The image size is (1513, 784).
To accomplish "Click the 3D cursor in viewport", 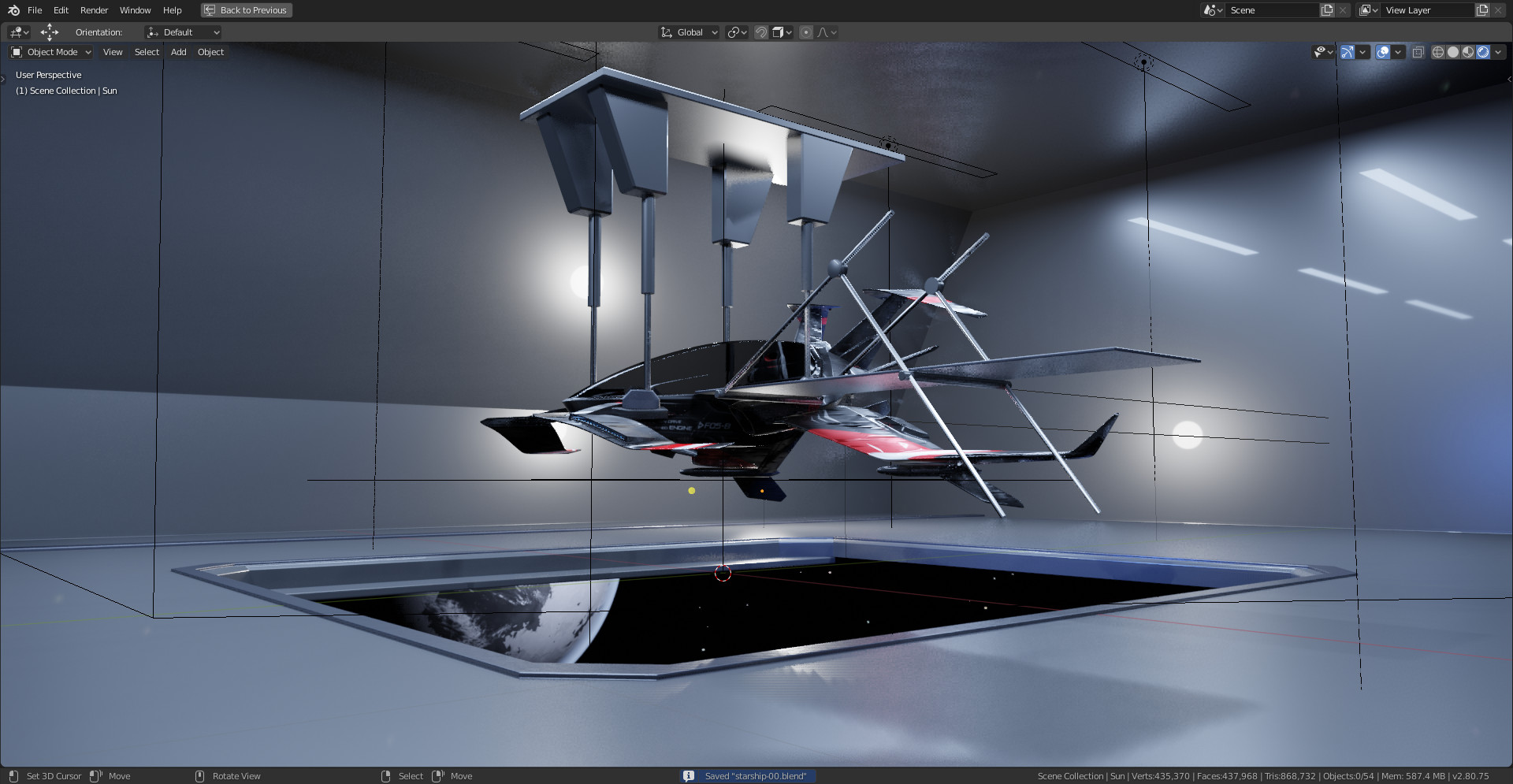I will [723, 574].
